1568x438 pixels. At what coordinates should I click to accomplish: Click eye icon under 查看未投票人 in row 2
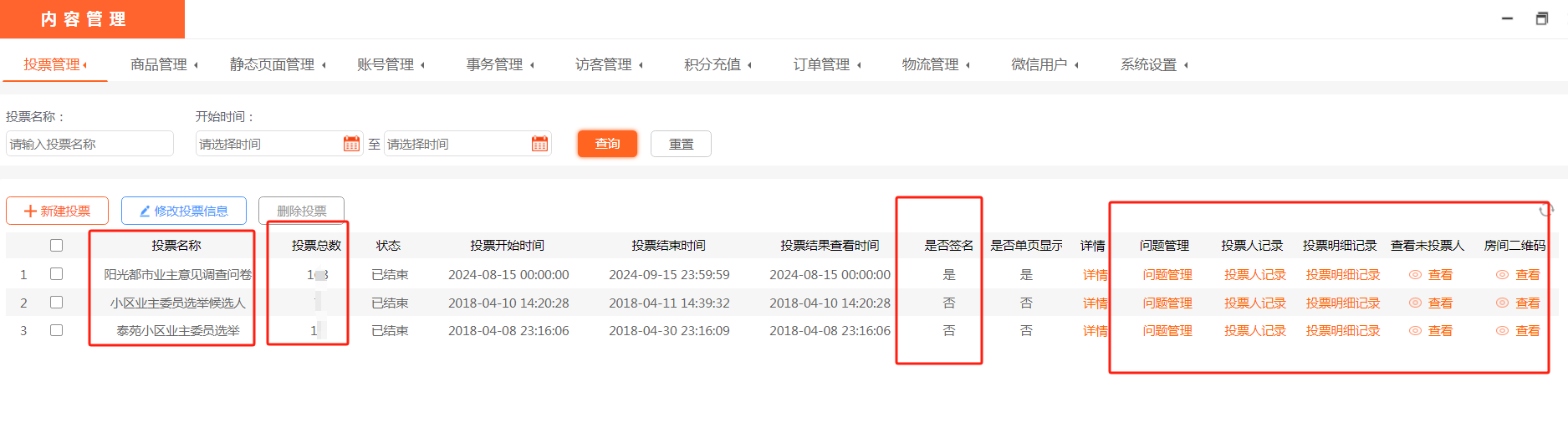pos(1415,303)
